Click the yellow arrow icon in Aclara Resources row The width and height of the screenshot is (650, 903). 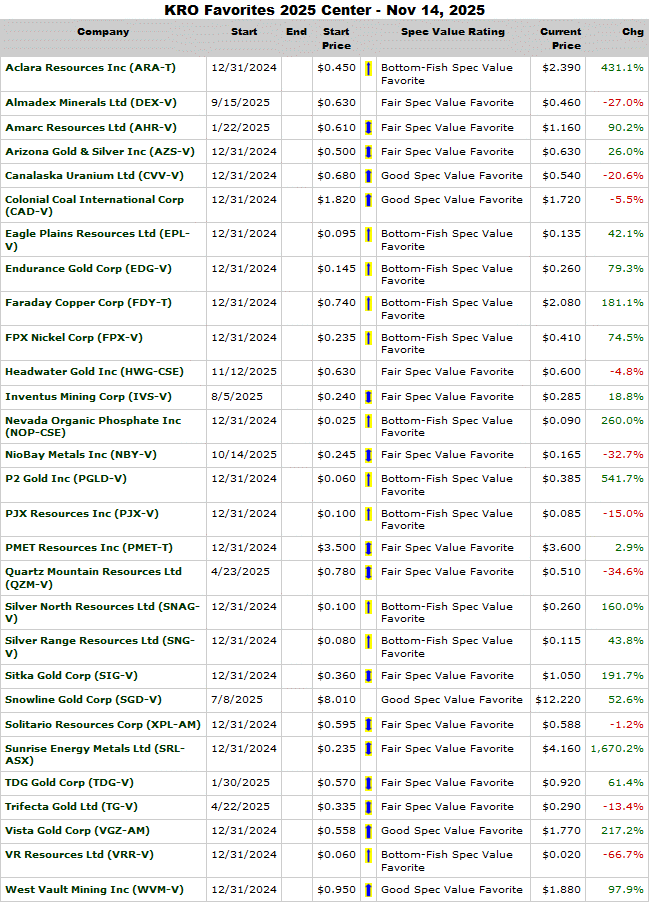[x=368, y=69]
